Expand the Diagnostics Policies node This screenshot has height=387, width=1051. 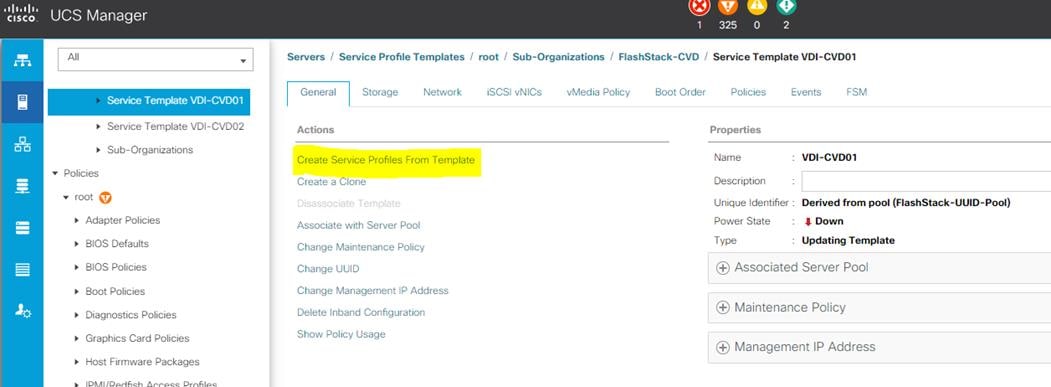pyautogui.click(x=77, y=315)
